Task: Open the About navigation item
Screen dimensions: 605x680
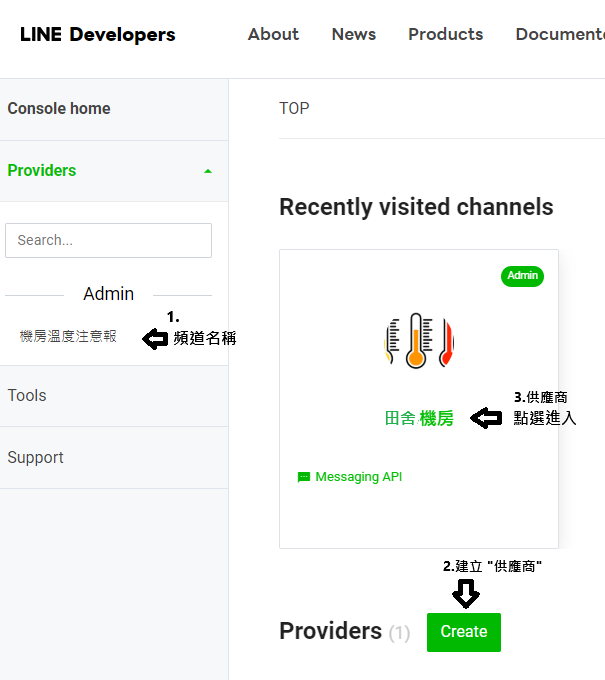Action: click(x=273, y=34)
